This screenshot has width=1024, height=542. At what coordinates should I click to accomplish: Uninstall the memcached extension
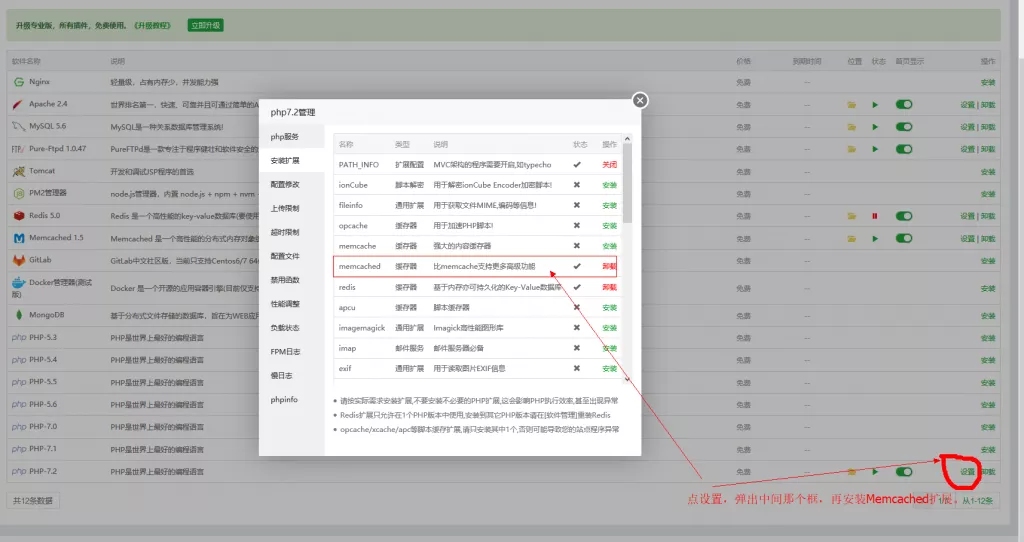609,266
